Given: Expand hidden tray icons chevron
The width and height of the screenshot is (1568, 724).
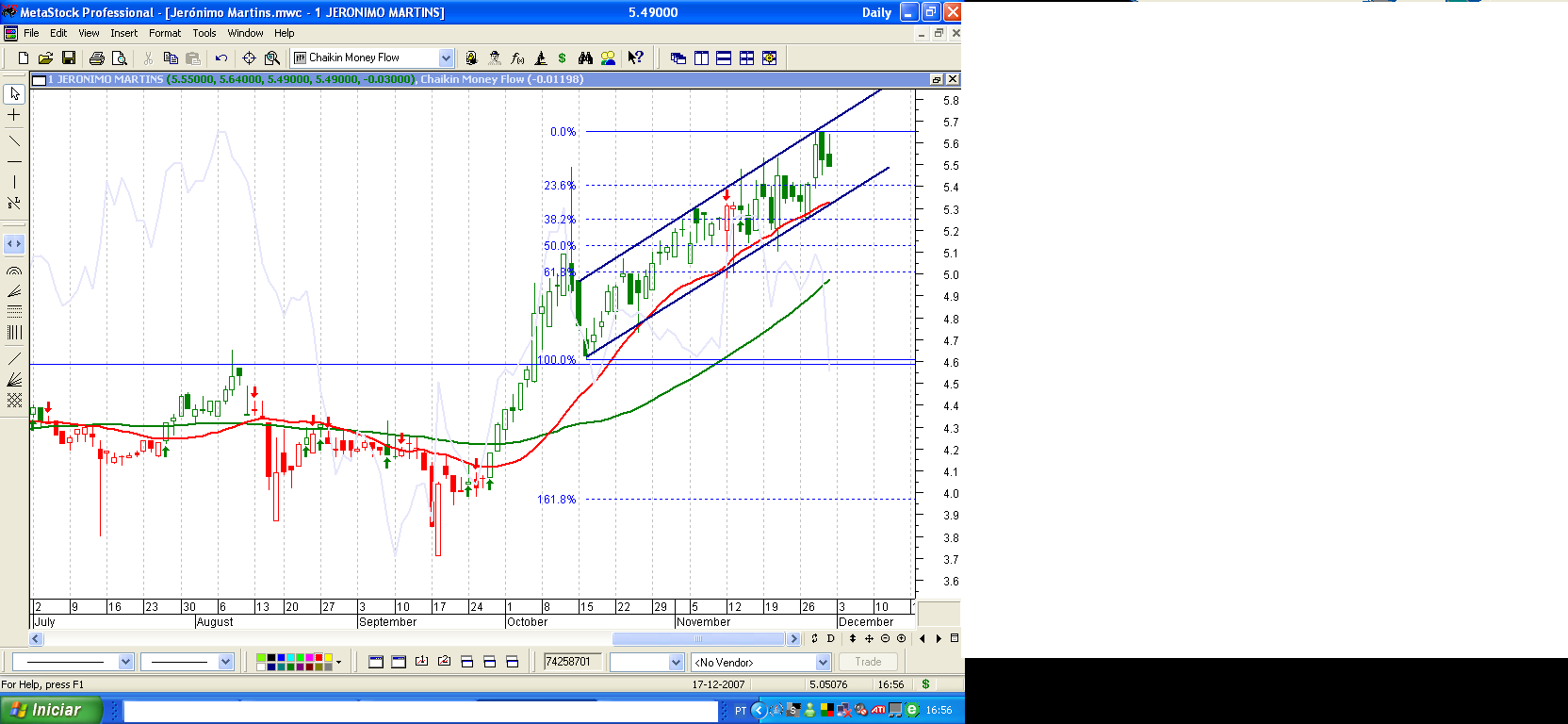Looking at the screenshot, I should [759, 710].
